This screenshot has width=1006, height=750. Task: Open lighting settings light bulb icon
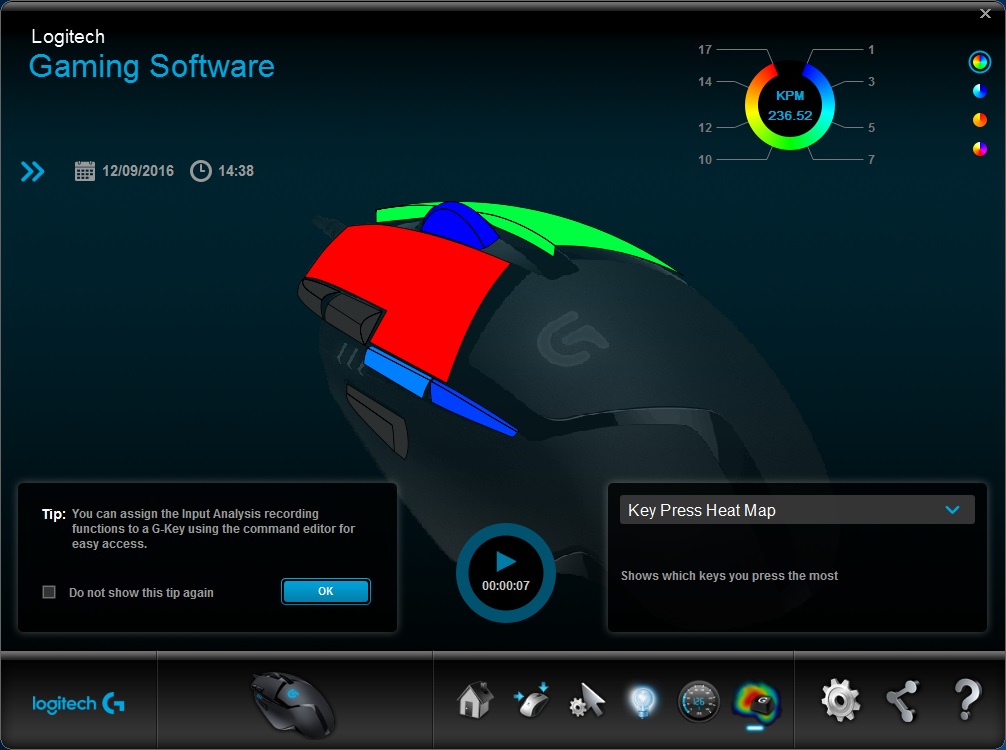point(643,701)
